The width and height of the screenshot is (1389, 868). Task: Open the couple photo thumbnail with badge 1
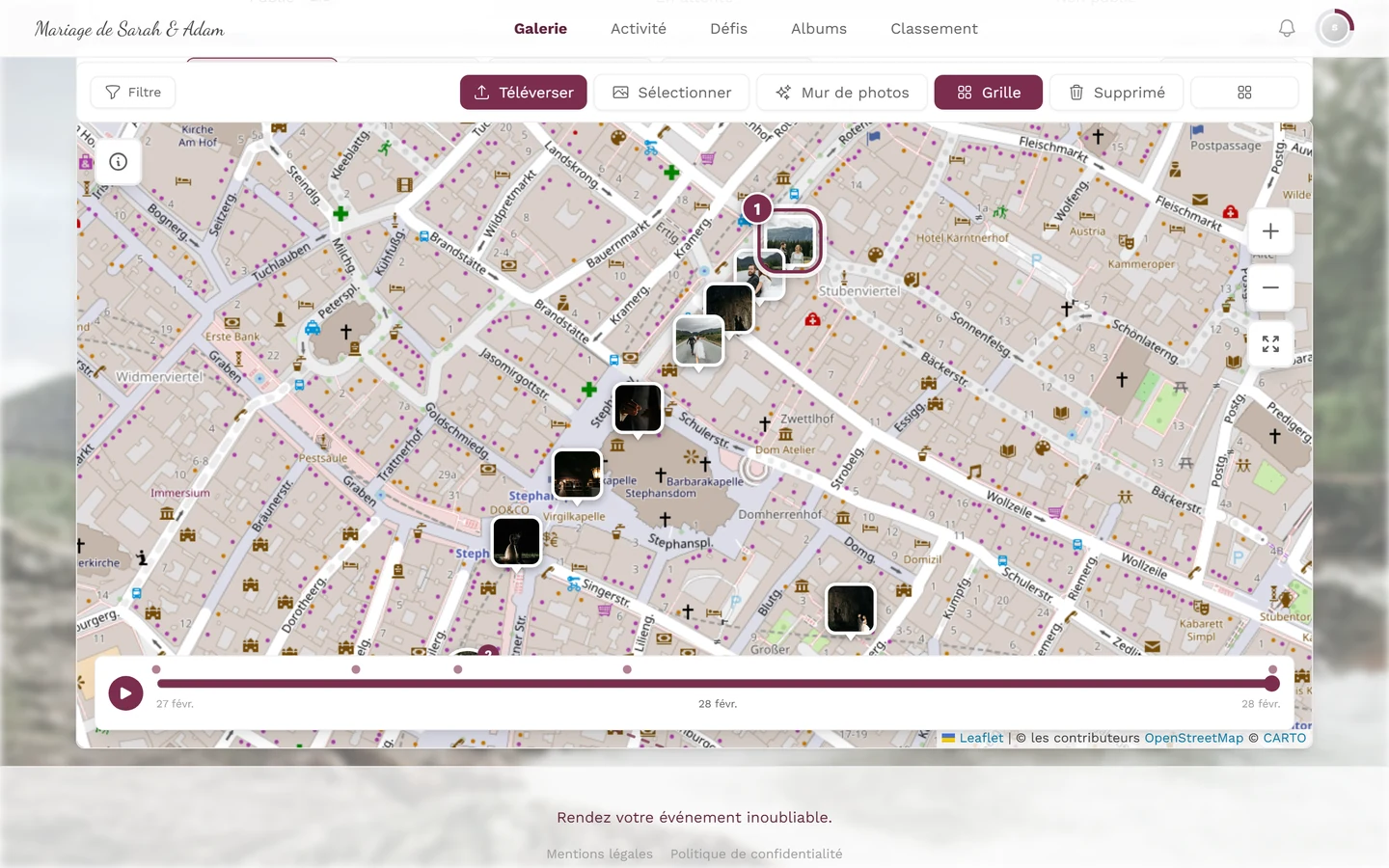tap(790, 241)
